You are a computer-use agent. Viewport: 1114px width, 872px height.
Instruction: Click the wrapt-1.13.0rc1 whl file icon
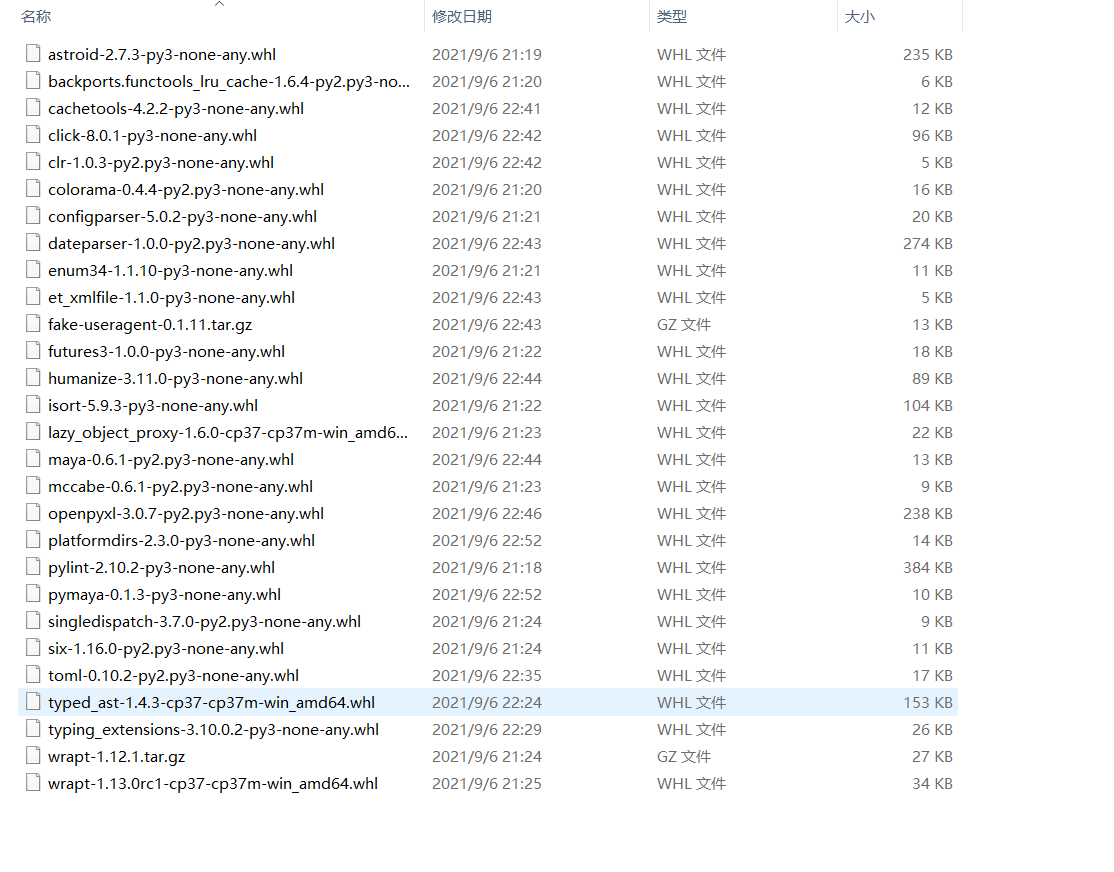tap(33, 782)
